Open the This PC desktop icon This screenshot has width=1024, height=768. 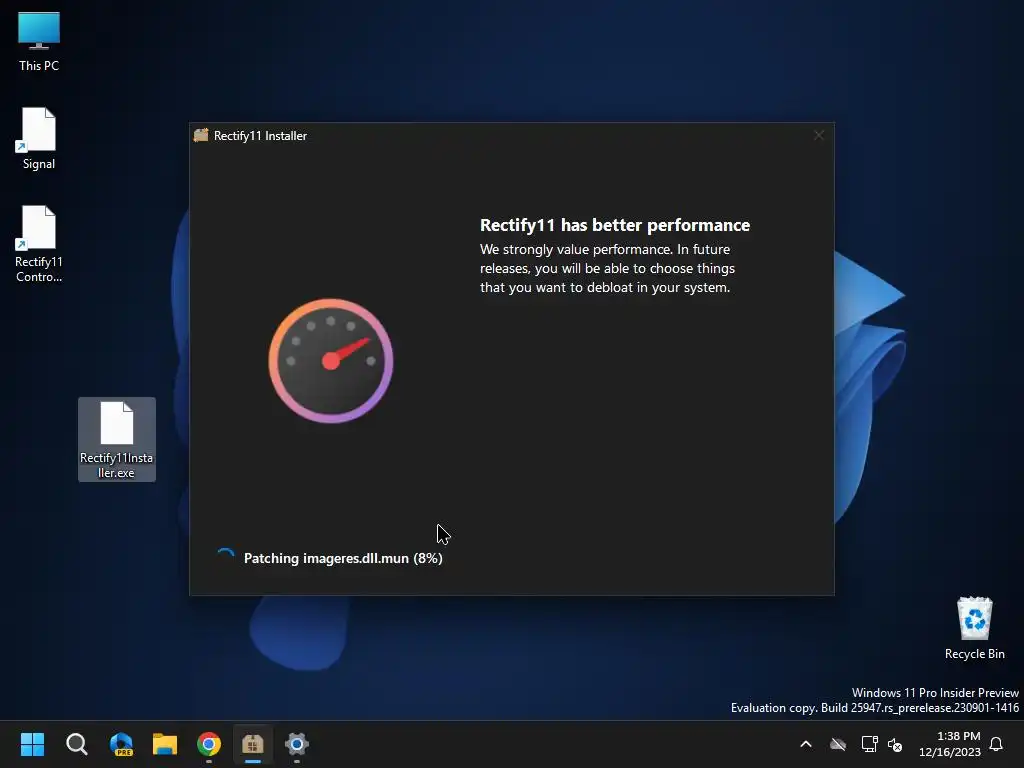[x=39, y=40]
